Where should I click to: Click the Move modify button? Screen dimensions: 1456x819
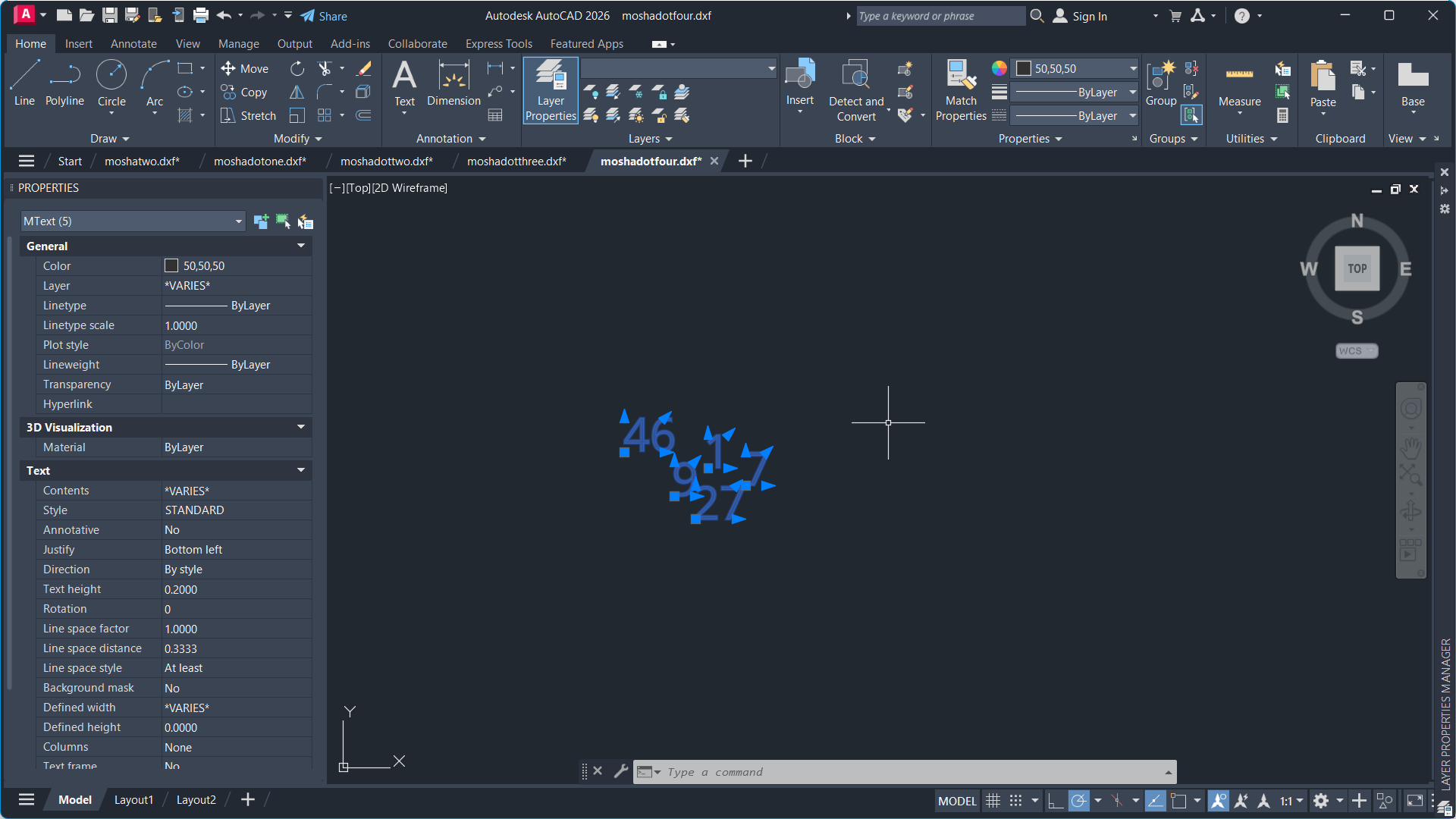coord(245,68)
